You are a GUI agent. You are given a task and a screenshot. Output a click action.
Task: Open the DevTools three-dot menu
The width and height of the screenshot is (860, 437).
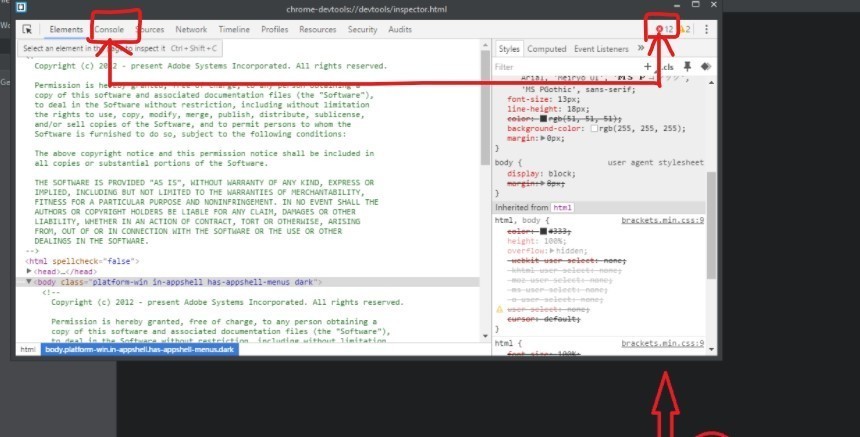706,30
